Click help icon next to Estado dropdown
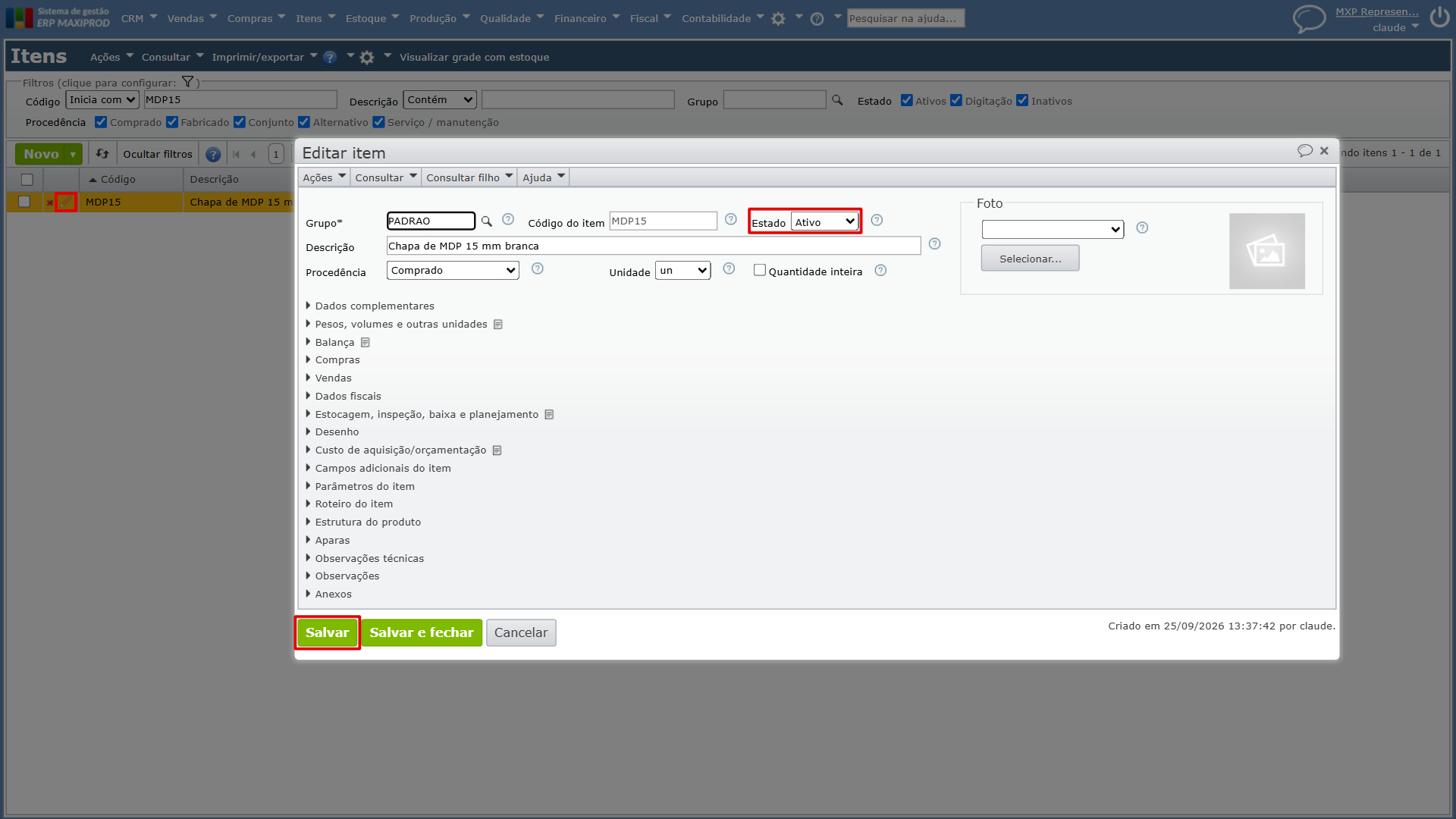This screenshot has height=819, width=1456. tap(877, 220)
